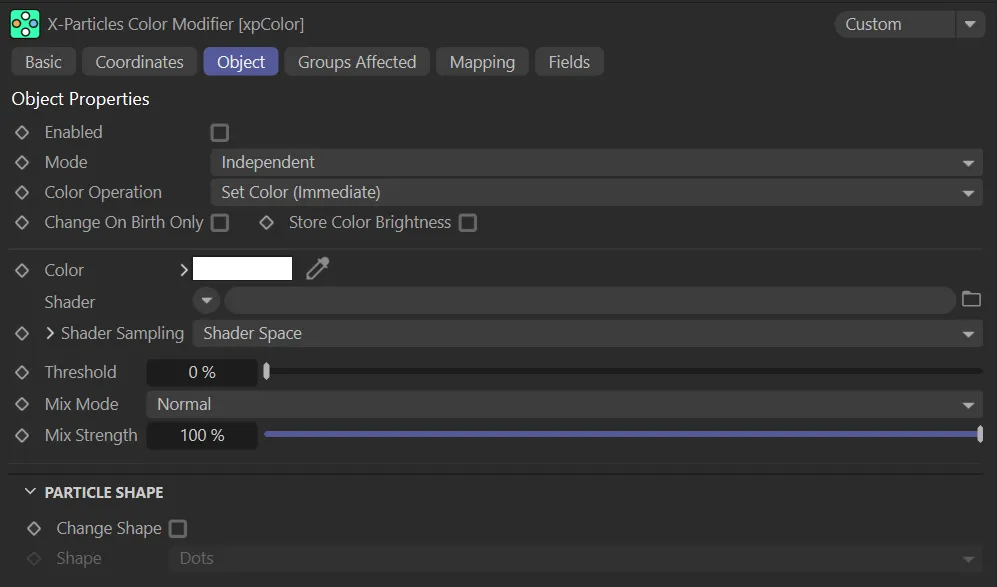Click the white Color swatch

242,269
